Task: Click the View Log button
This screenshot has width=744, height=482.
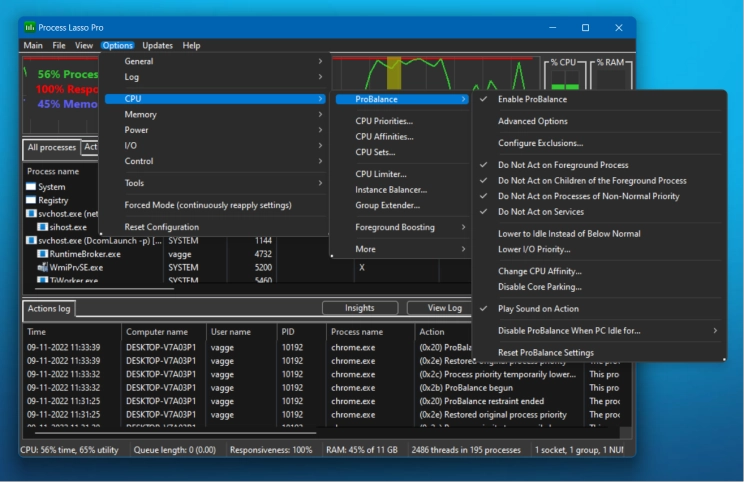Action: coord(439,308)
